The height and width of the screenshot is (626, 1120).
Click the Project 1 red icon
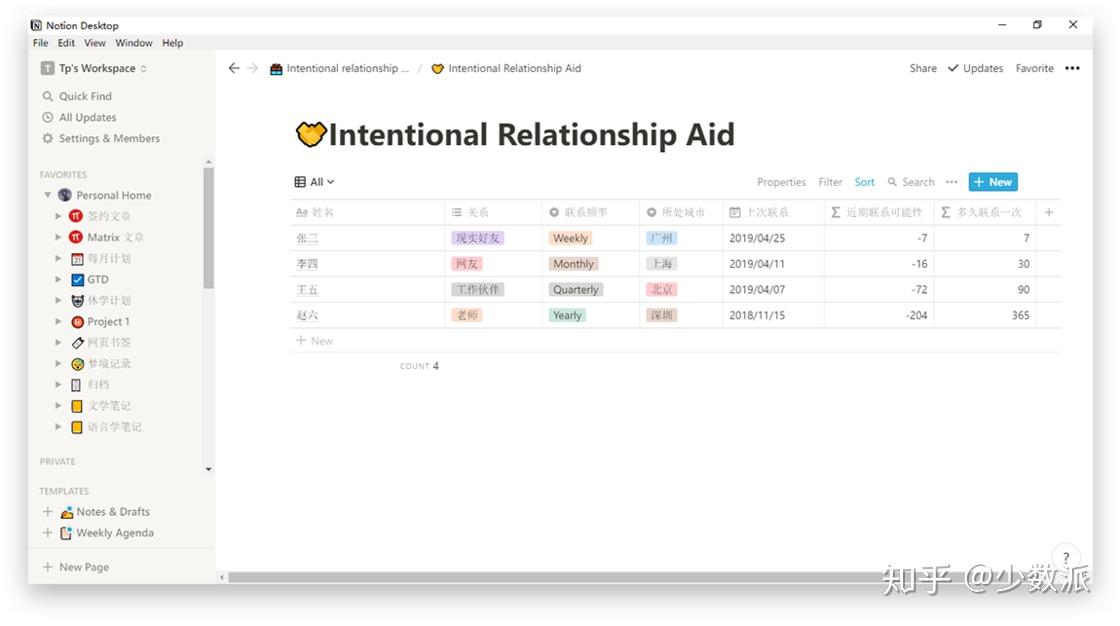pyautogui.click(x=77, y=322)
